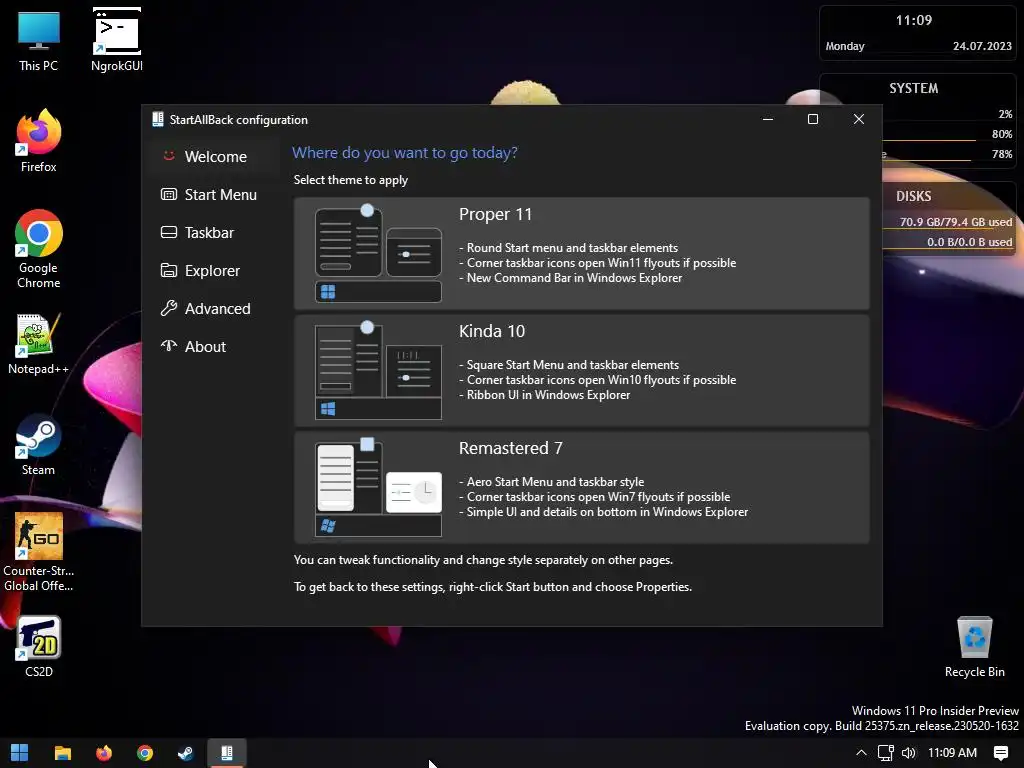
Task: Open File Explorer from the taskbar
Action: 63,753
